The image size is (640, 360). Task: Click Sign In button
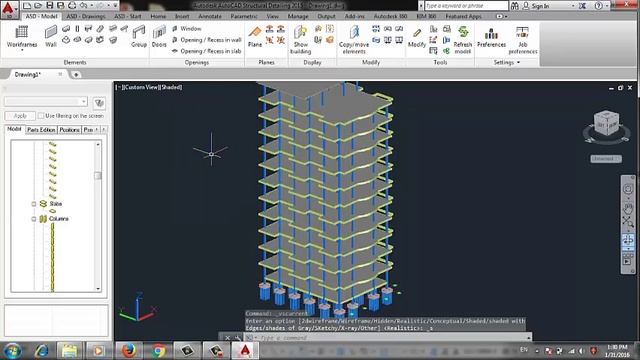(x=536, y=6)
